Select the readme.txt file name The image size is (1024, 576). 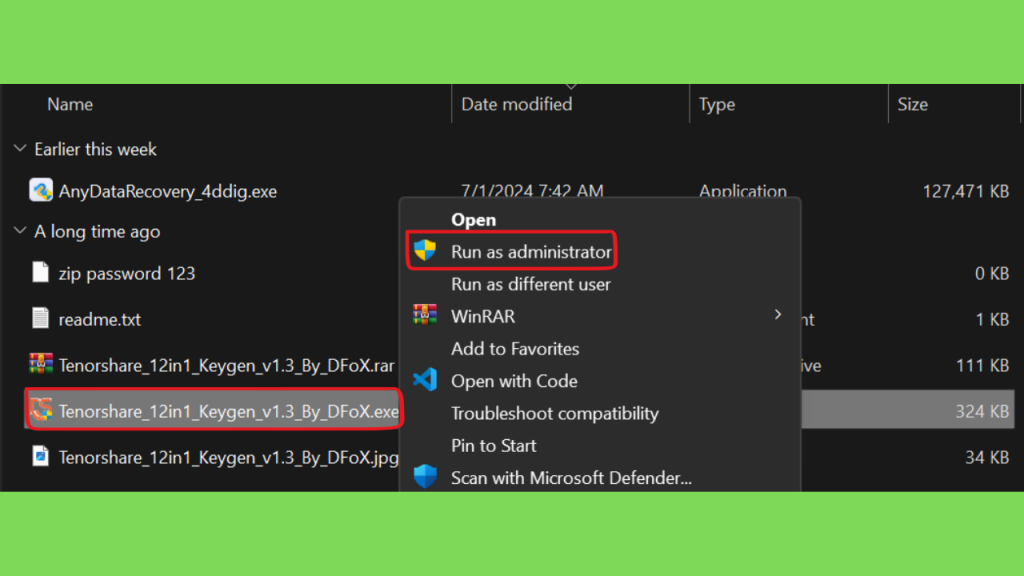[x=99, y=319]
